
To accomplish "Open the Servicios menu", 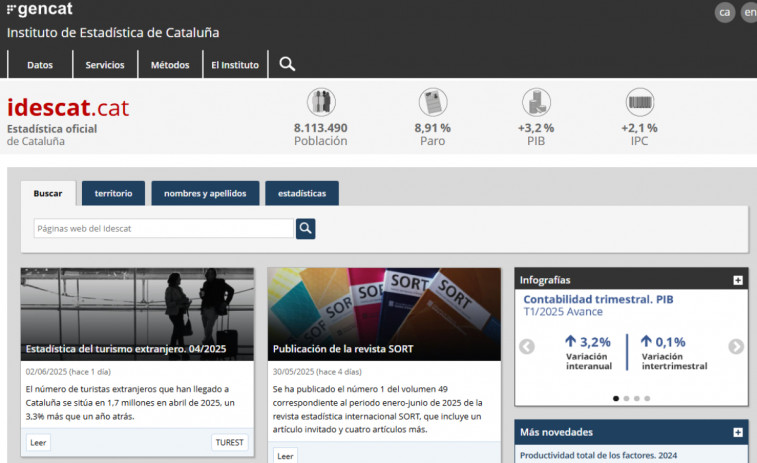I will click(105, 65).
